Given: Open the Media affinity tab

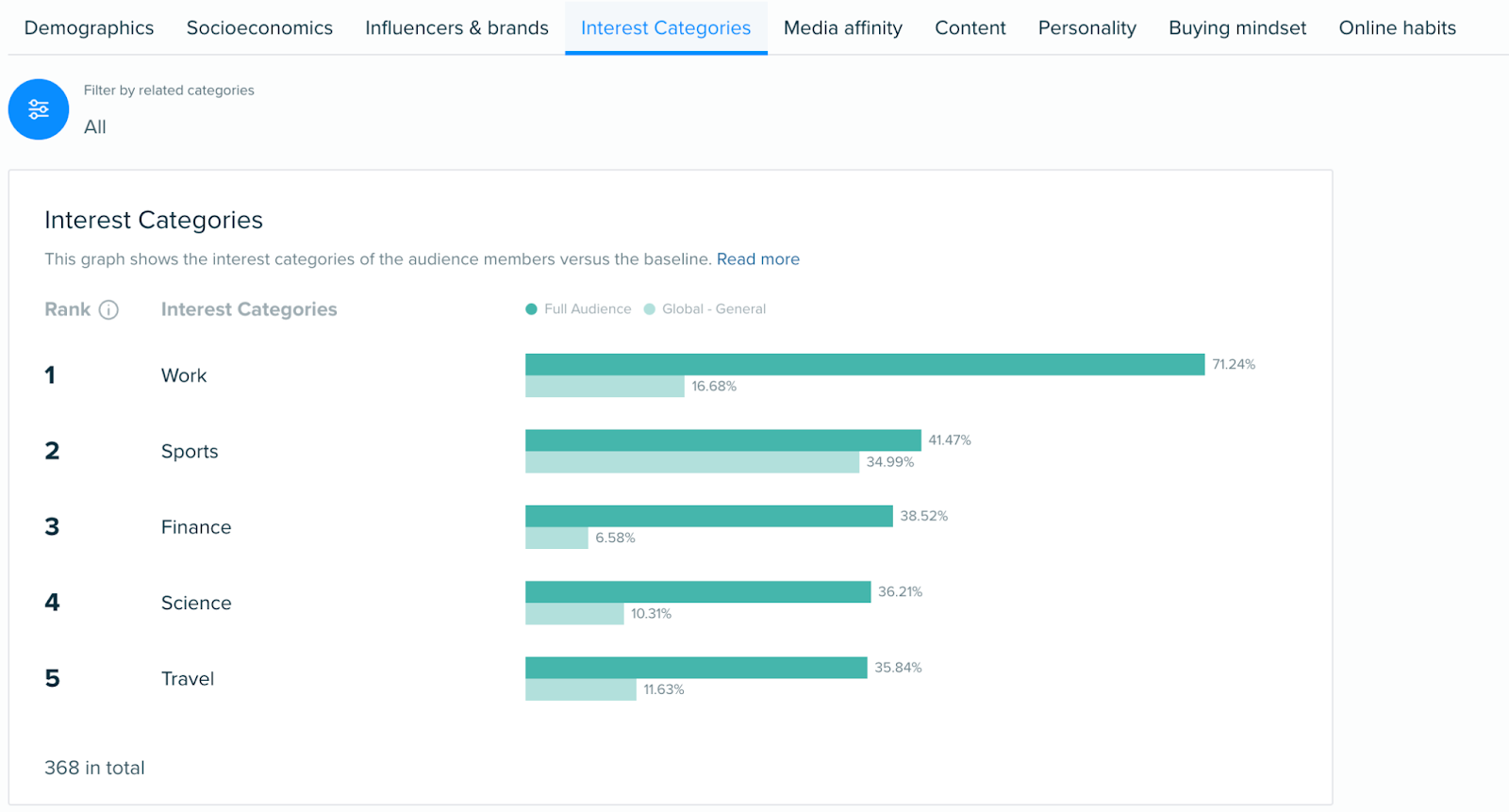Looking at the screenshot, I should 842,28.
